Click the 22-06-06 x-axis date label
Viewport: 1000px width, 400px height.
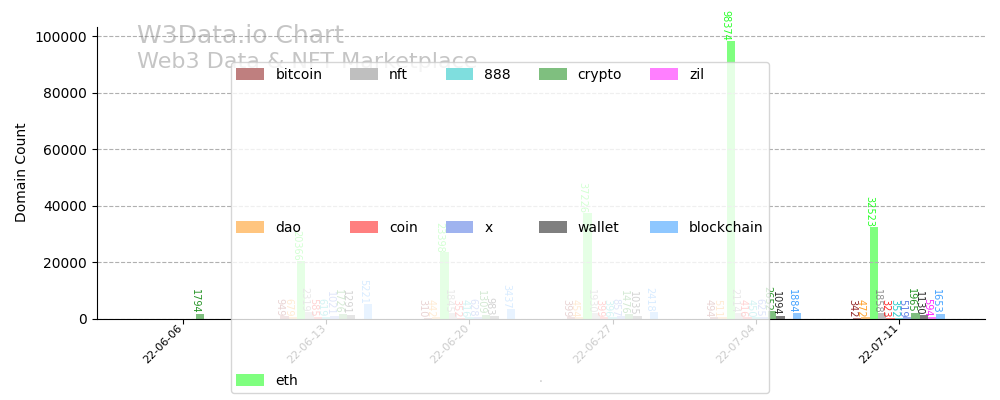[163, 344]
